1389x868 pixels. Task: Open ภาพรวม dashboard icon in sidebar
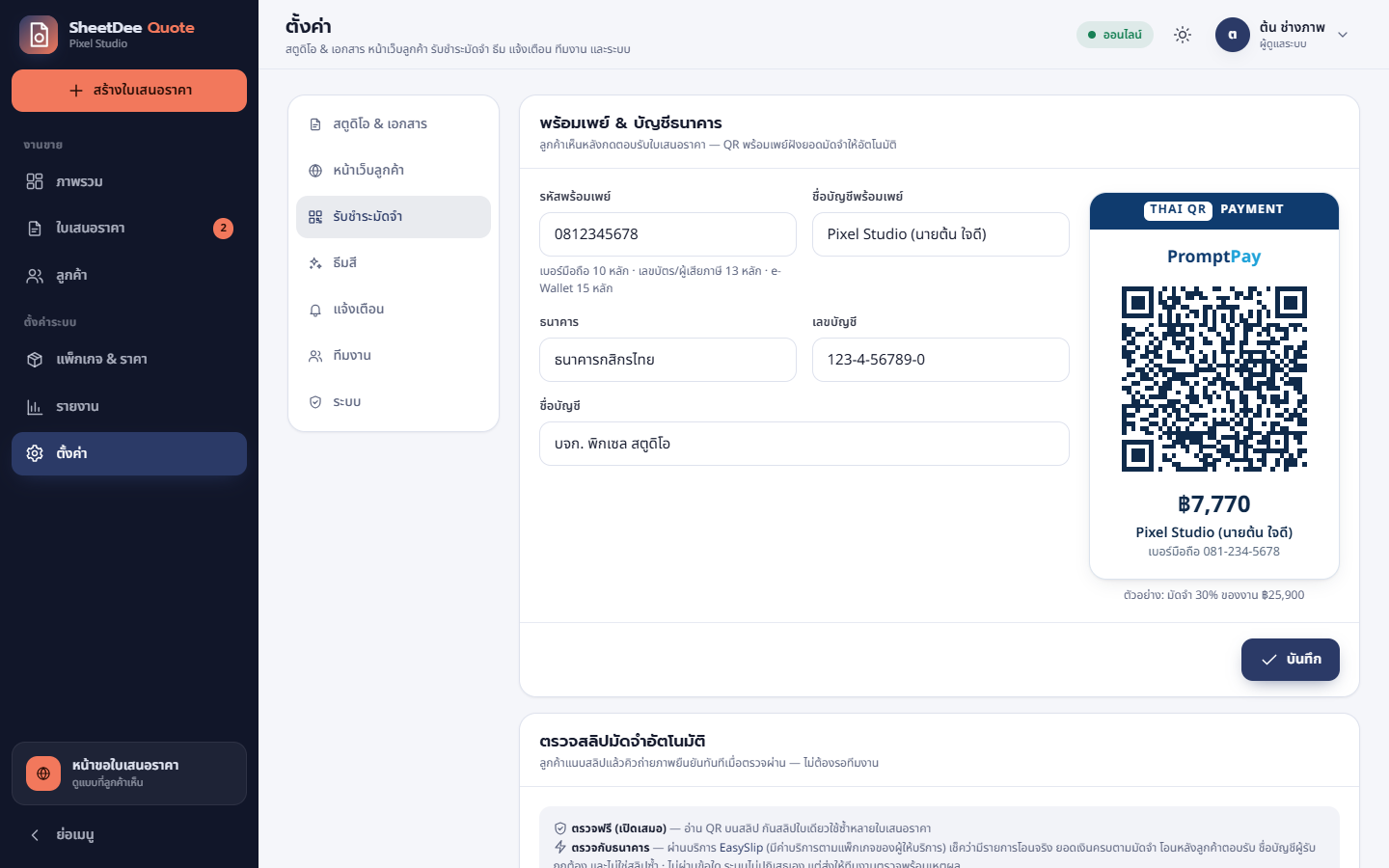pos(35,181)
